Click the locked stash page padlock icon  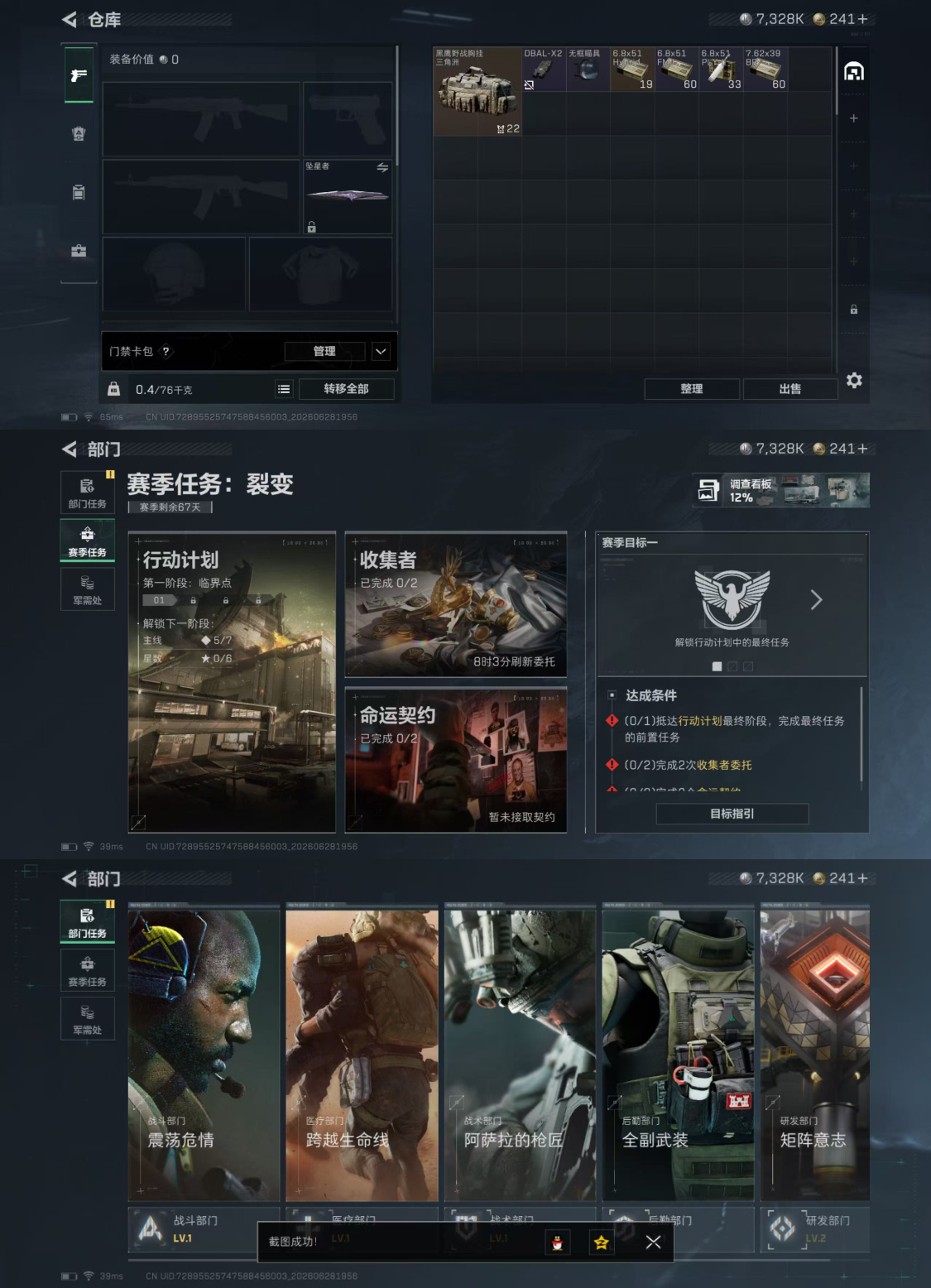(853, 310)
